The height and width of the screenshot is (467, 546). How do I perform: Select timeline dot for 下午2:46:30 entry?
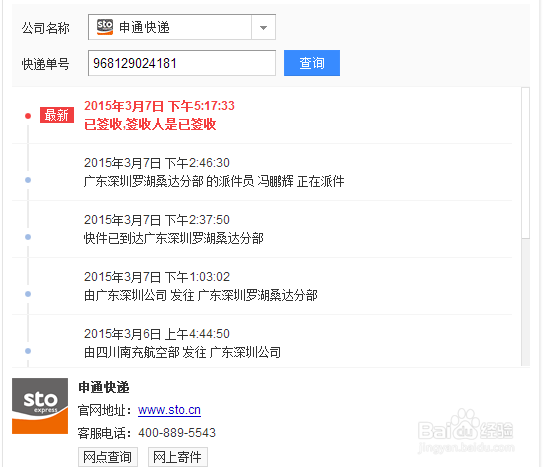[x=28, y=180]
